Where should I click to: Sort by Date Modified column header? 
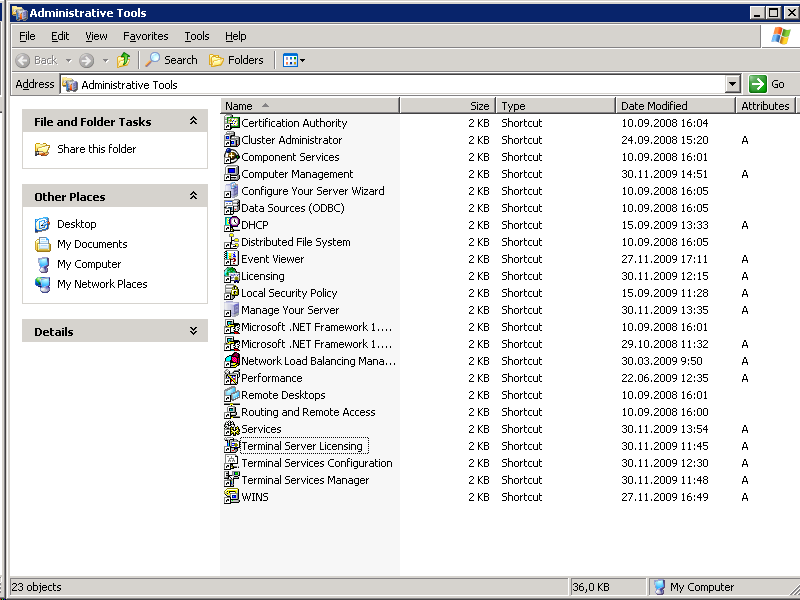(675, 106)
